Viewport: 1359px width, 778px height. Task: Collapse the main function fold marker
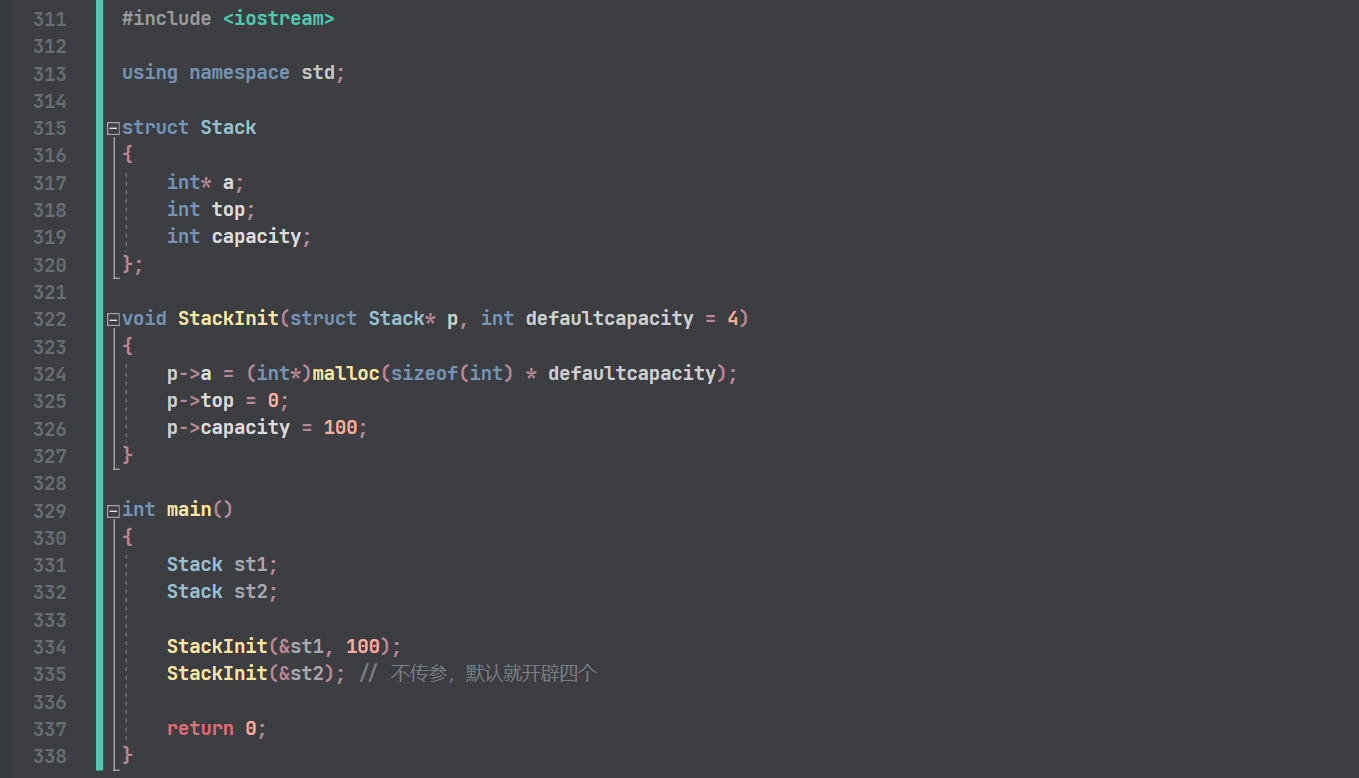[114, 510]
